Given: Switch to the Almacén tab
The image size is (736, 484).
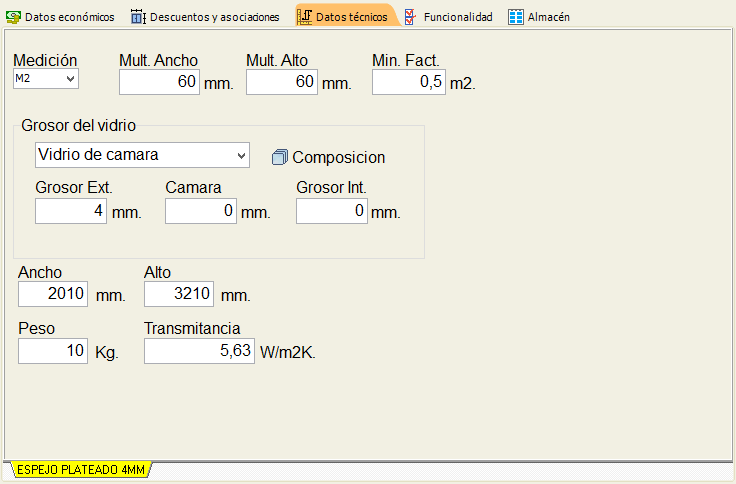Looking at the screenshot, I should pyautogui.click(x=539, y=17).
